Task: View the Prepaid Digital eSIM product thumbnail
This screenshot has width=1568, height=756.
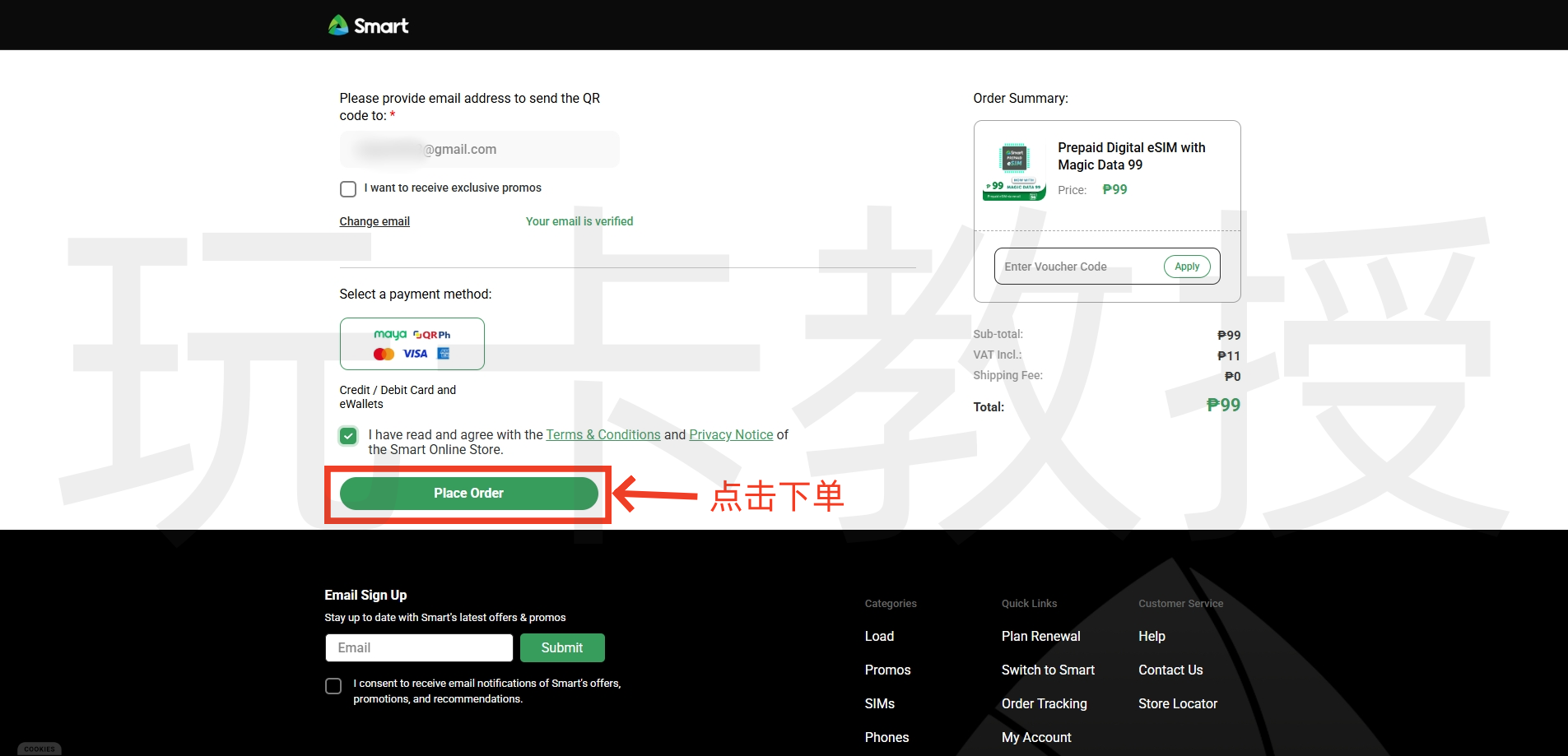Action: 1014,171
